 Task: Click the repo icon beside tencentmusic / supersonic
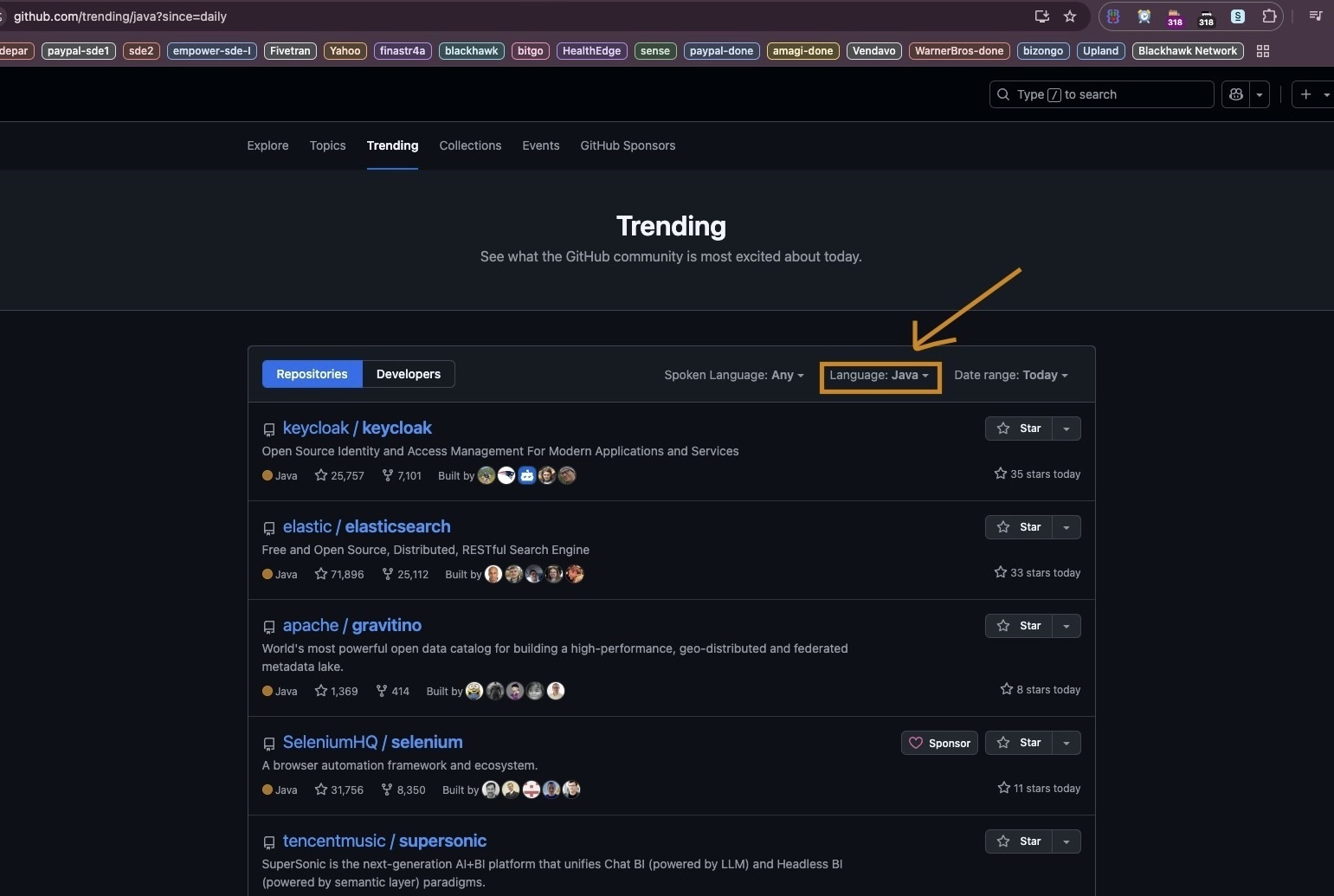click(269, 842)
